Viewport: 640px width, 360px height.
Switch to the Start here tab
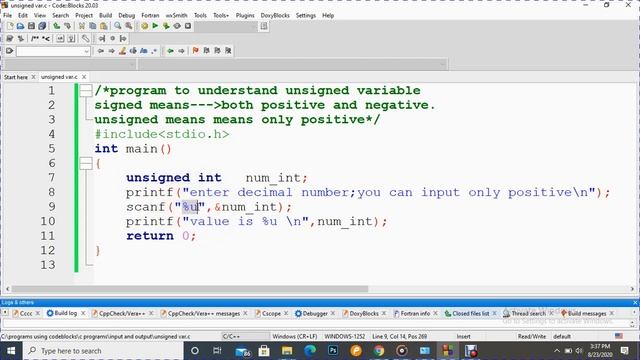pyautogui.click(x=16, y=77)
